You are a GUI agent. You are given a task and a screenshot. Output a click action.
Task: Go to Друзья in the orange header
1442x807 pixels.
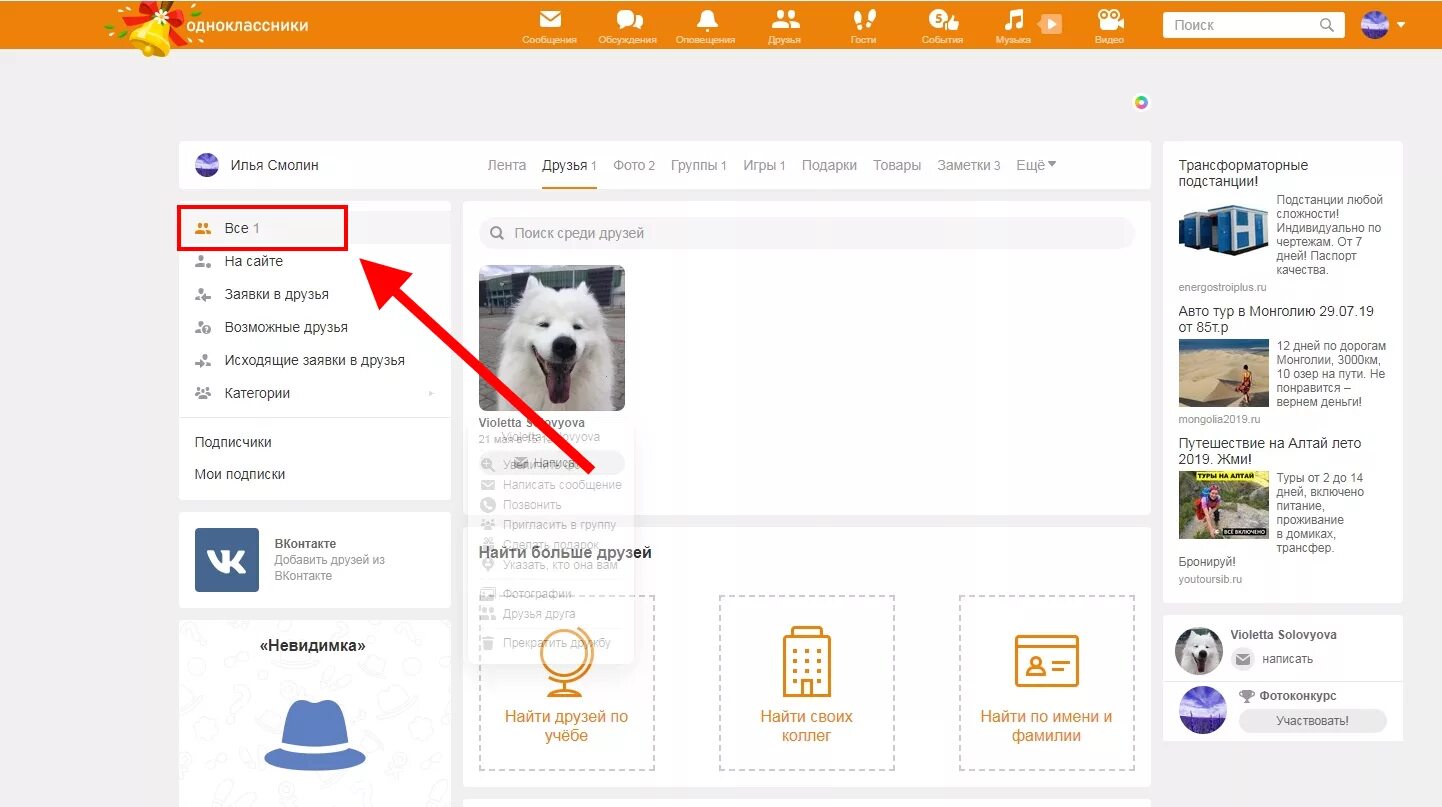[785, 26]
